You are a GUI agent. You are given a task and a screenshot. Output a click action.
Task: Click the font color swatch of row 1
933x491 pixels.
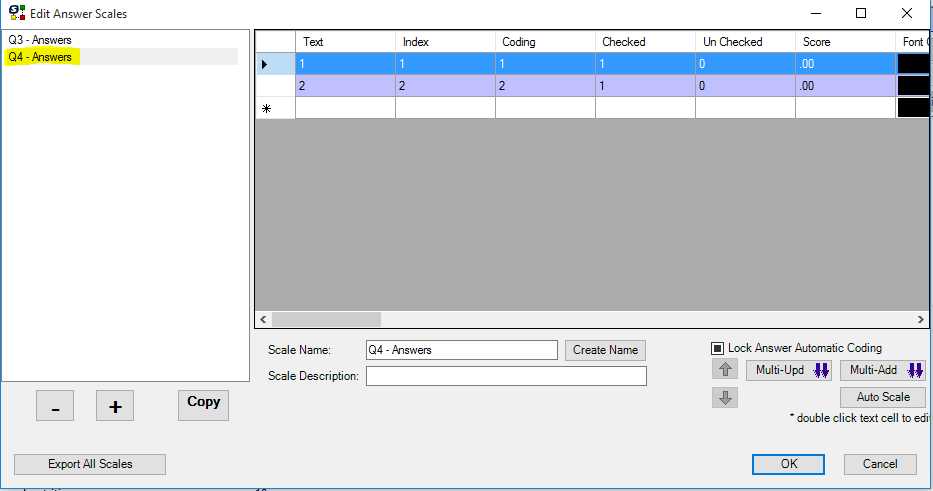tap(913, 64)
